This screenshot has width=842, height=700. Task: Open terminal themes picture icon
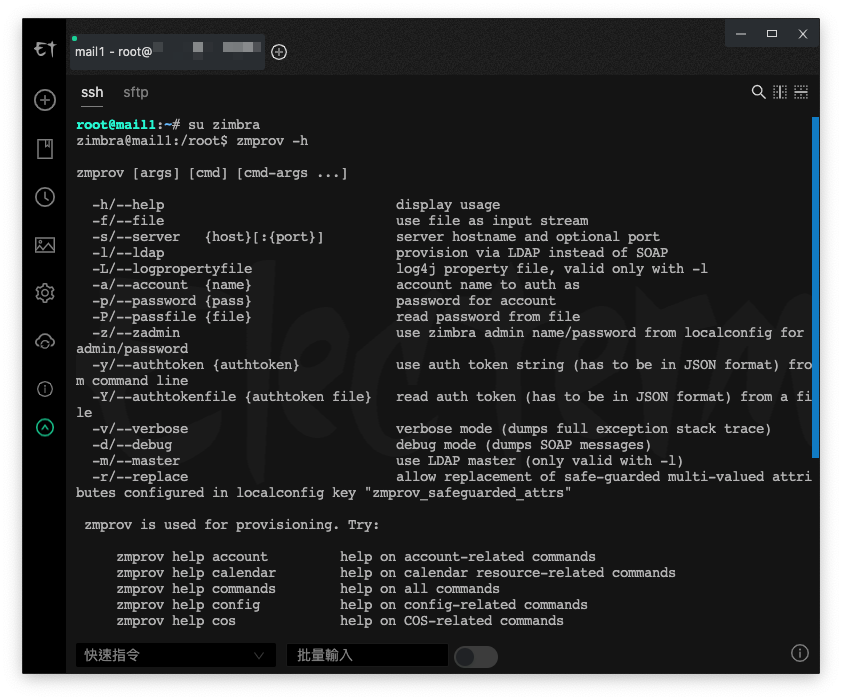45,245
